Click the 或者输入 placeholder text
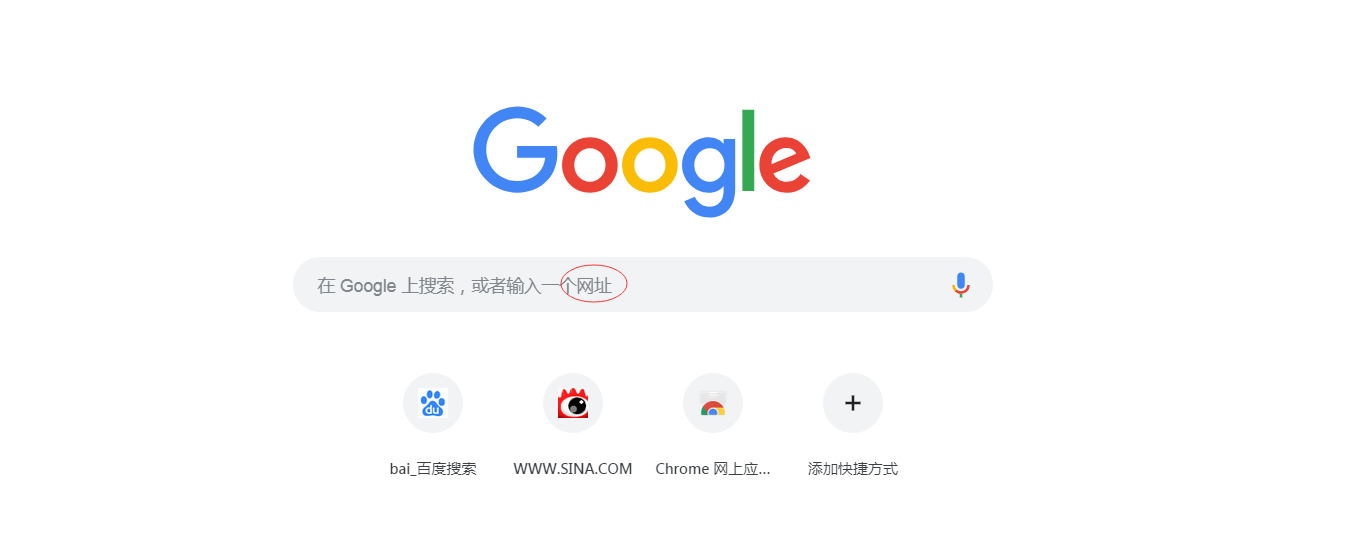The image size is (1370, 540). click(506, 286)
